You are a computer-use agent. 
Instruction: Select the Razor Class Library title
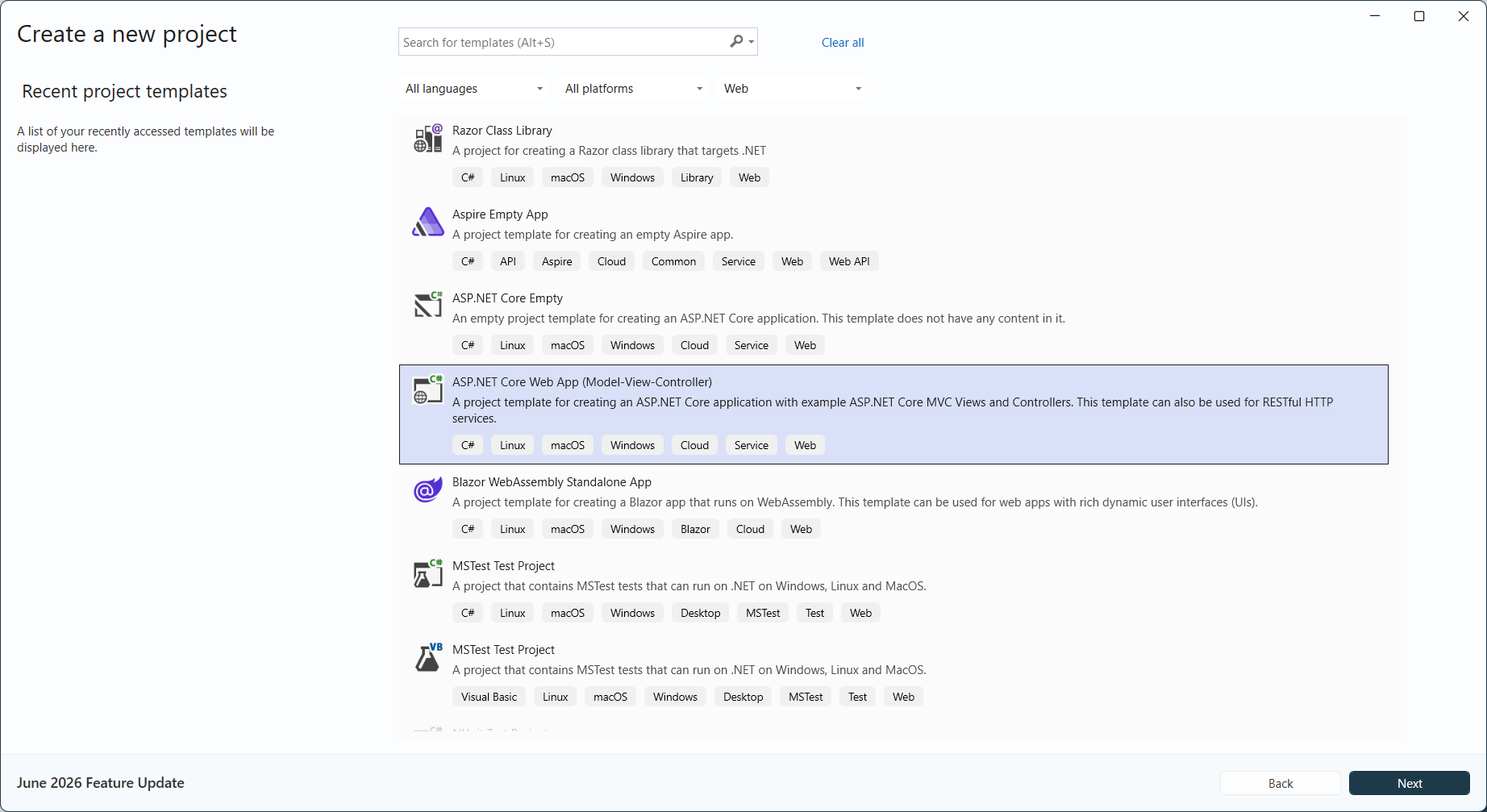502,131
